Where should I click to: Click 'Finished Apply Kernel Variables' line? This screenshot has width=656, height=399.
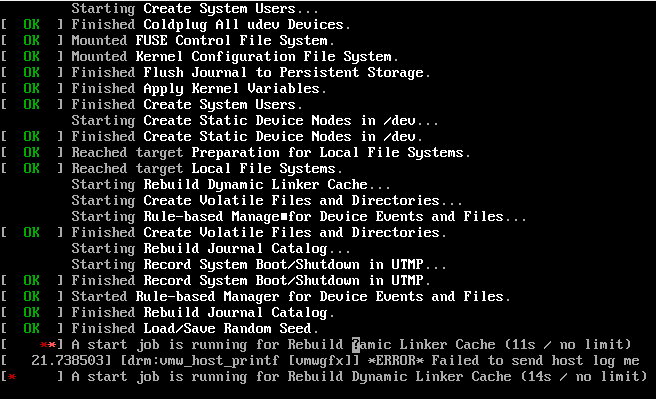click(x=199, y=88)
